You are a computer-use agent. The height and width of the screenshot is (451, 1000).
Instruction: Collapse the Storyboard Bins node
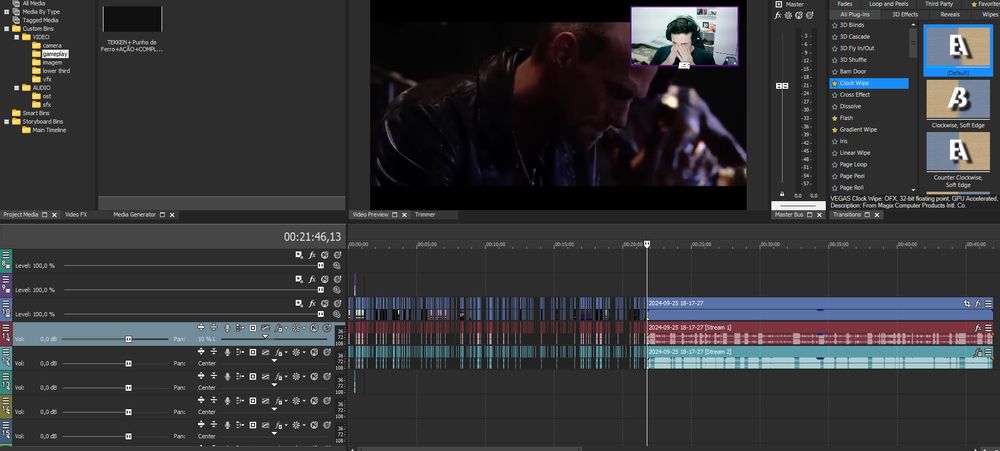pos(7,121)
